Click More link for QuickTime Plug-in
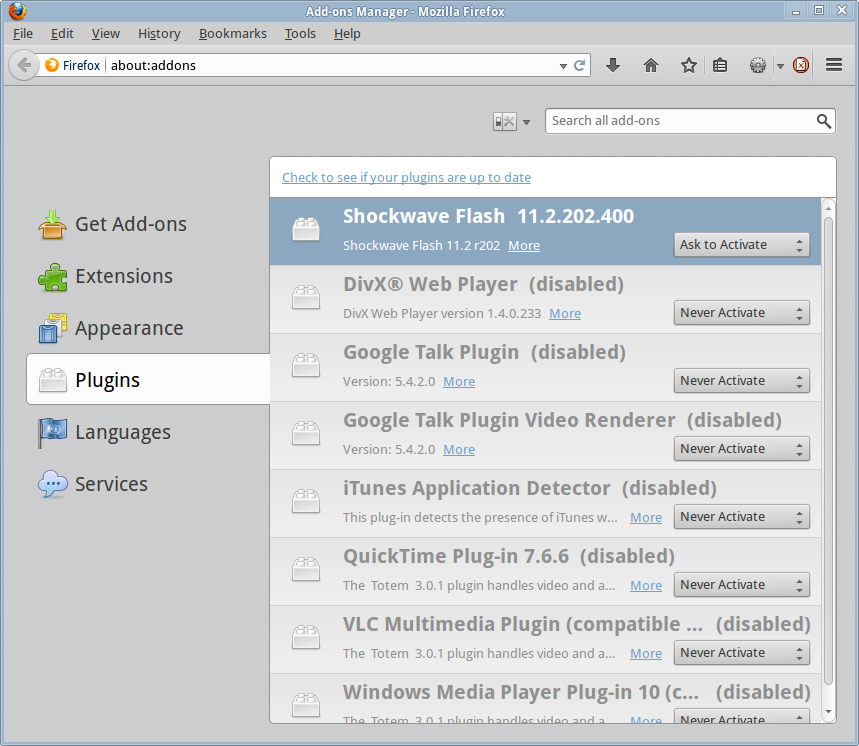Viewport: 859px width, 746px height. click(646, 585)
